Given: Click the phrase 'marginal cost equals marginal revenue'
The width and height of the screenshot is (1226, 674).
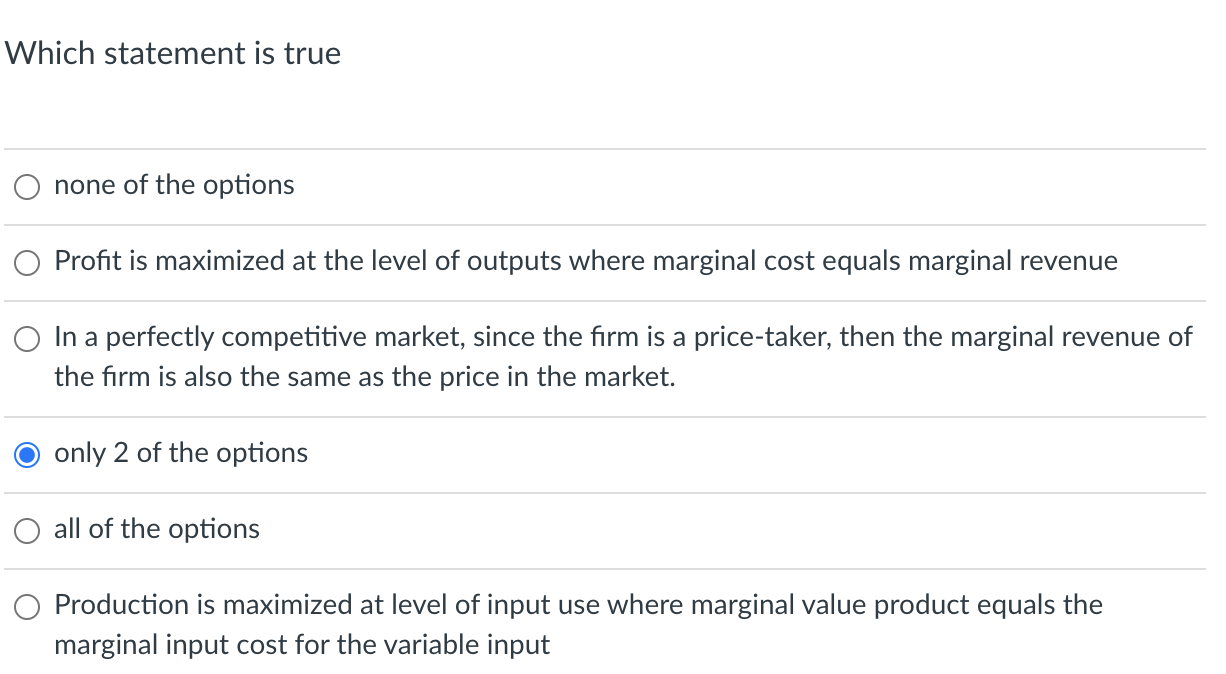Looking at the screenshot, I should click(x=885, y=261).
